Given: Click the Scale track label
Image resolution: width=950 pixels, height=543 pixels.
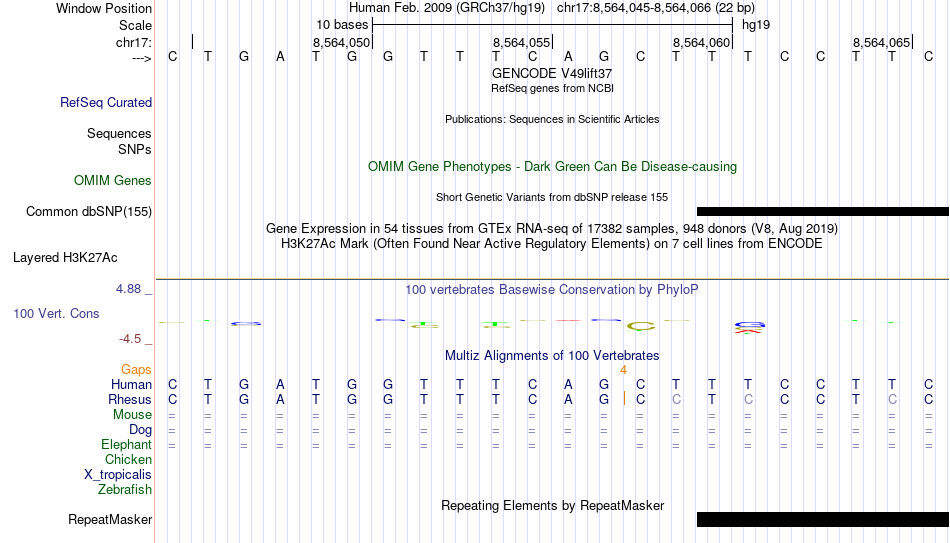Looking at the screenshot, I should coord(135,25).
